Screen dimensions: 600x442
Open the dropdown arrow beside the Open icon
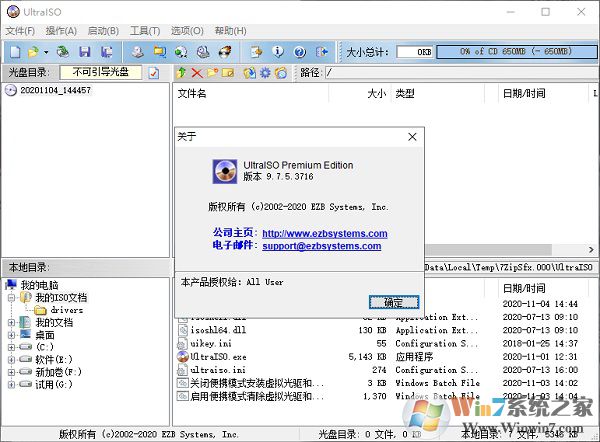[46, 52]
